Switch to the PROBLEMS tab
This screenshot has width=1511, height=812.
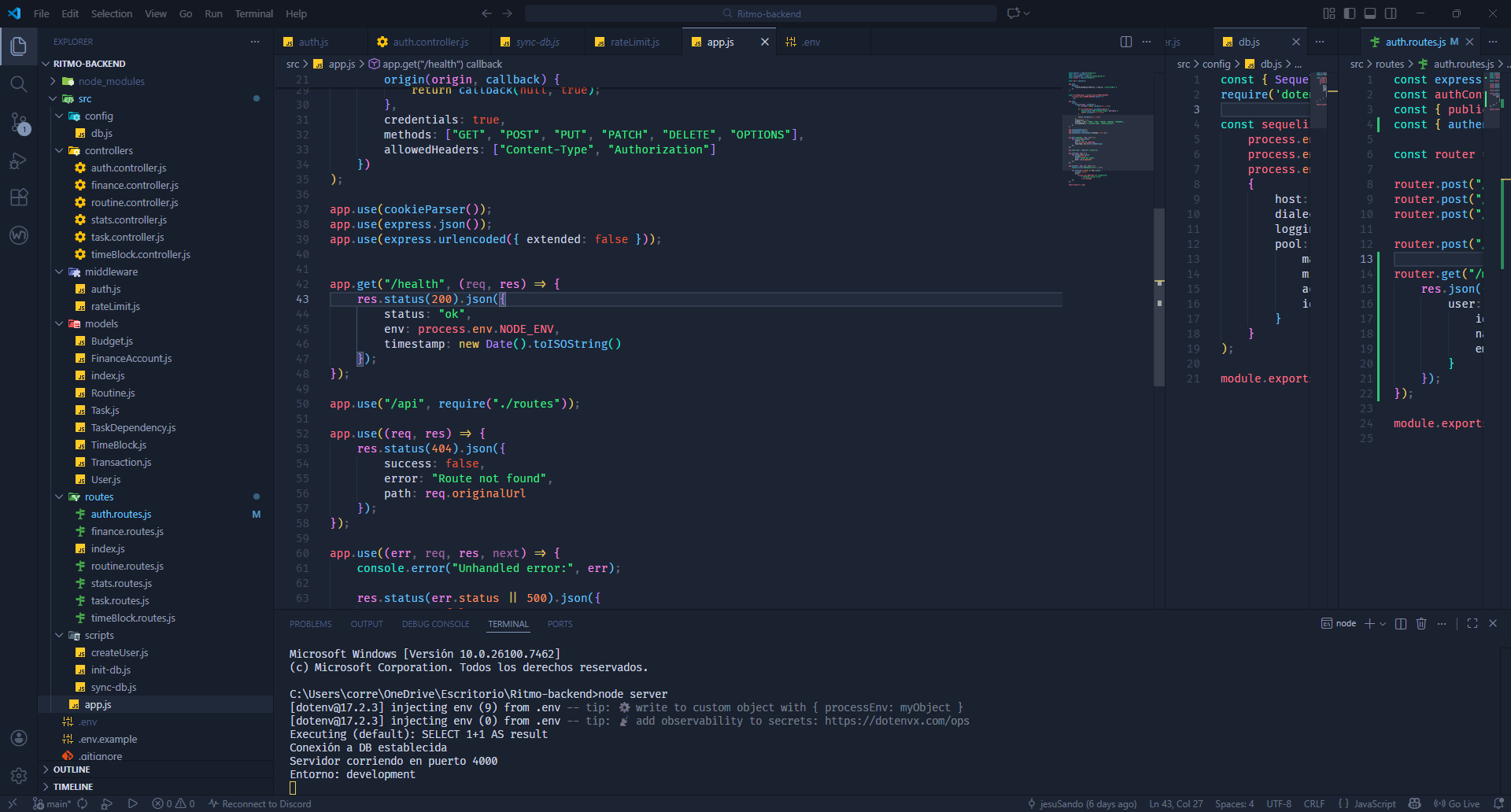[x=310, y=623]
